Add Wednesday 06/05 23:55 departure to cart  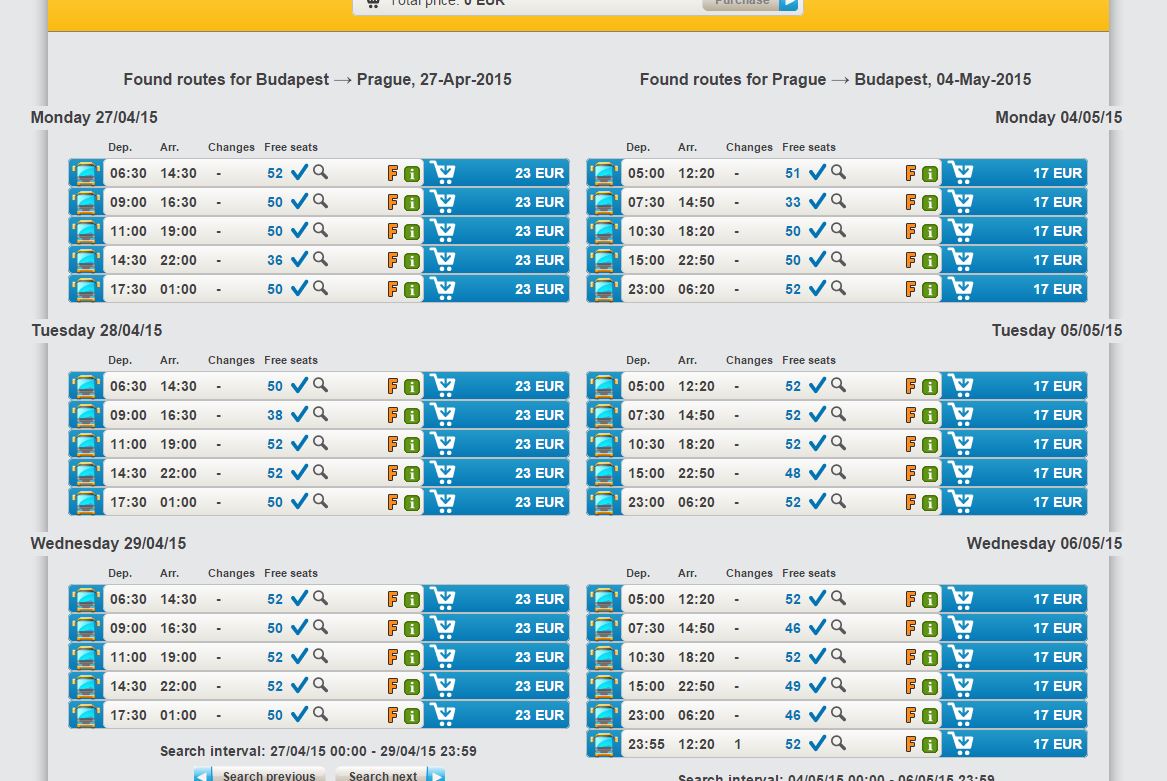pos(961,744)
